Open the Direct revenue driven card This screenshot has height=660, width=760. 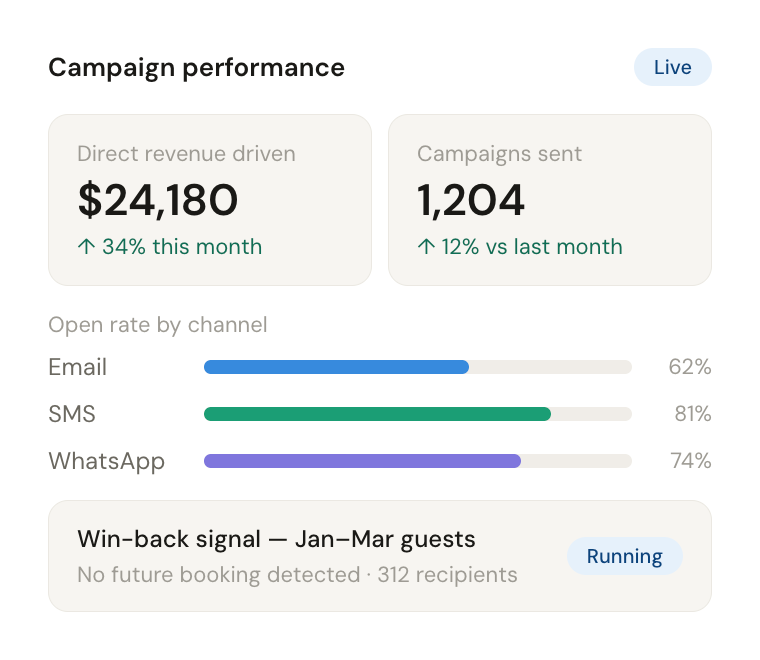pyautogui.click(x=209, y=200)
